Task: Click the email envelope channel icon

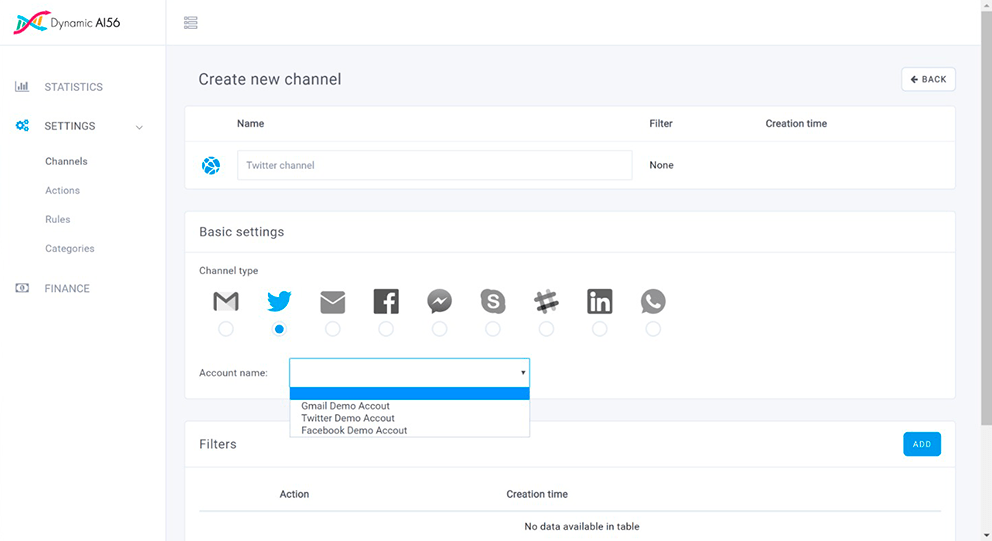Action: pyautogui.click(x=332, y=301)
